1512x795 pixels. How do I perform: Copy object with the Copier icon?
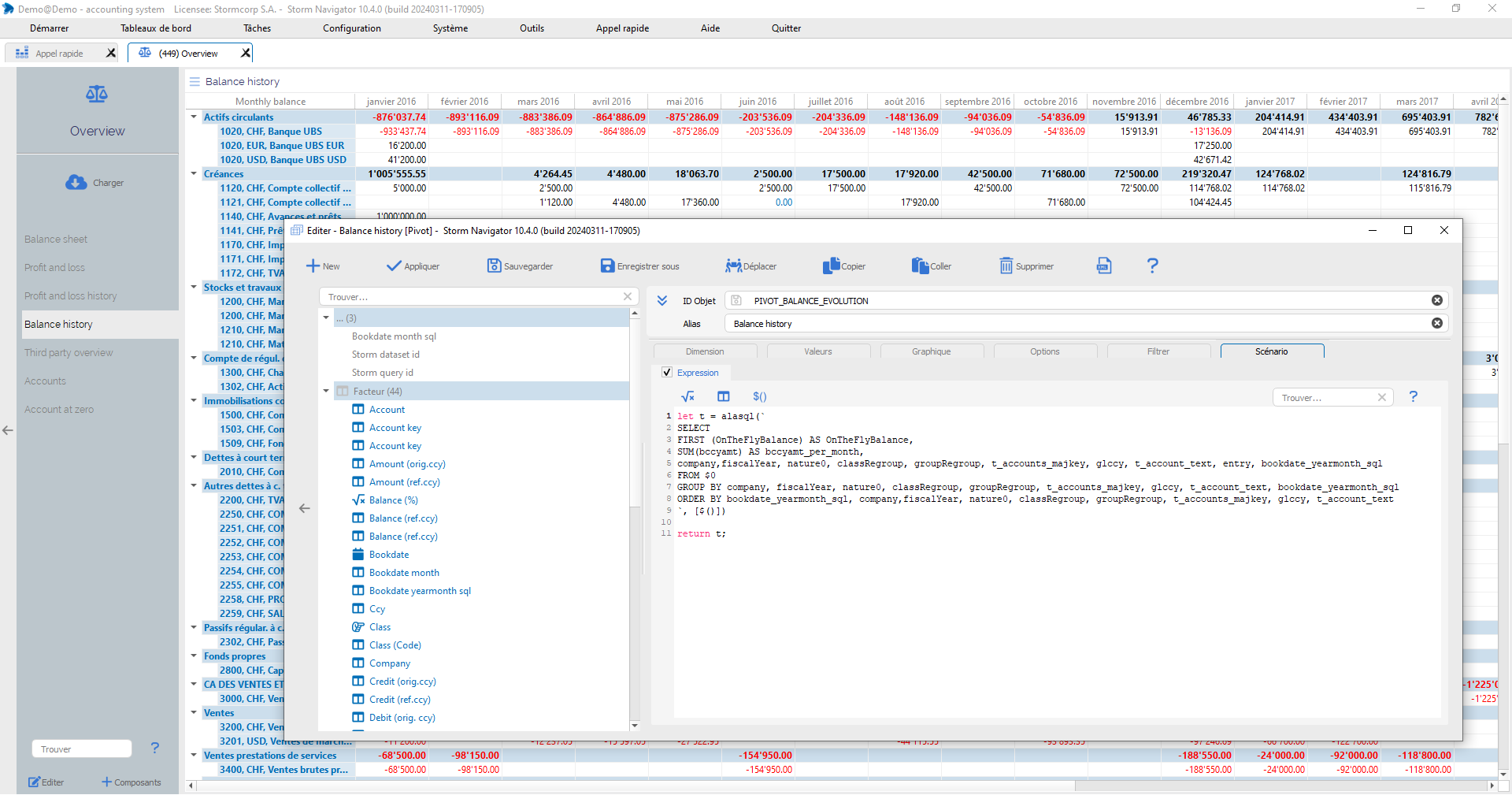click(x=831, y=266)
